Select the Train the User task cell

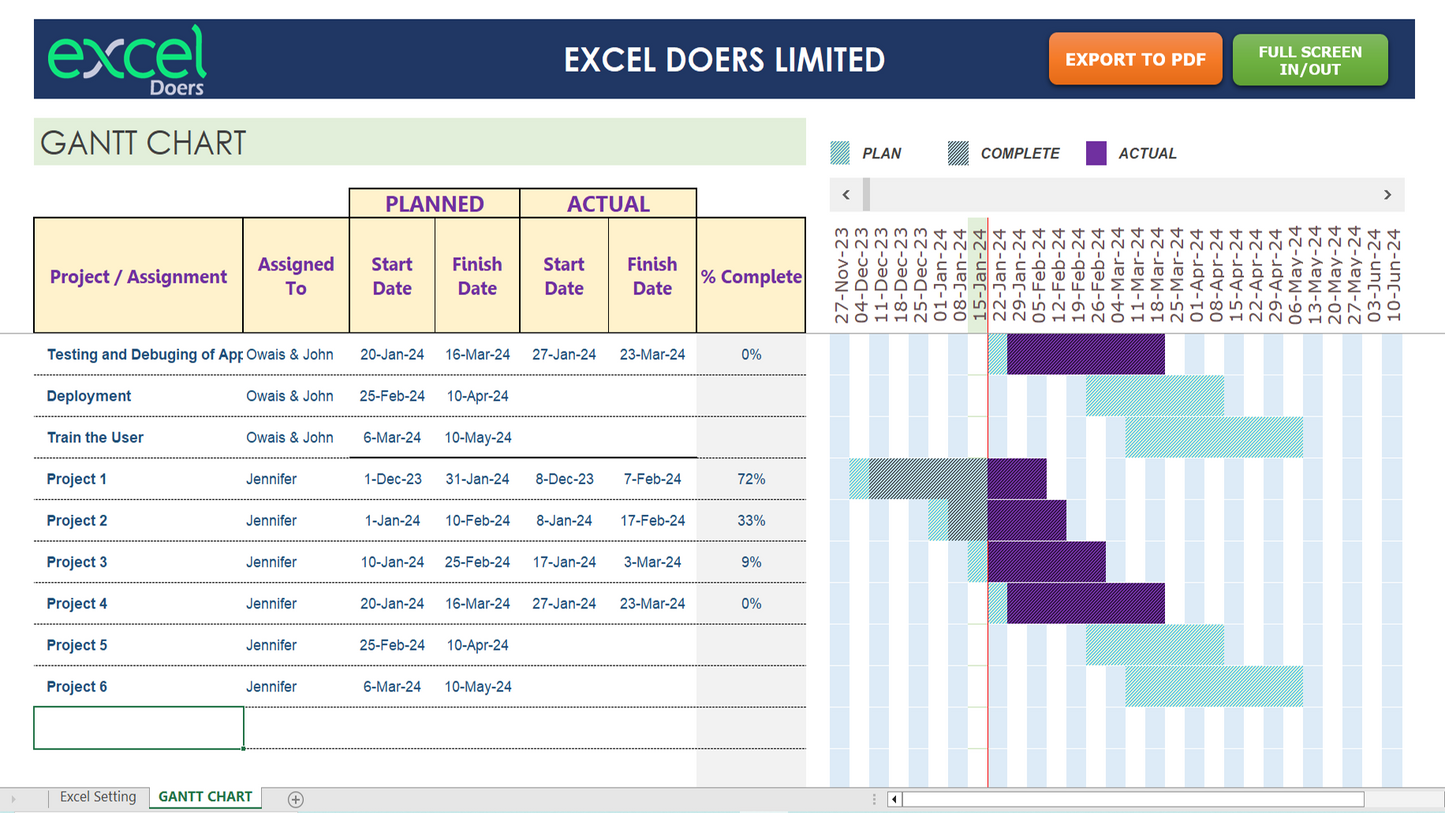point(138,438)
